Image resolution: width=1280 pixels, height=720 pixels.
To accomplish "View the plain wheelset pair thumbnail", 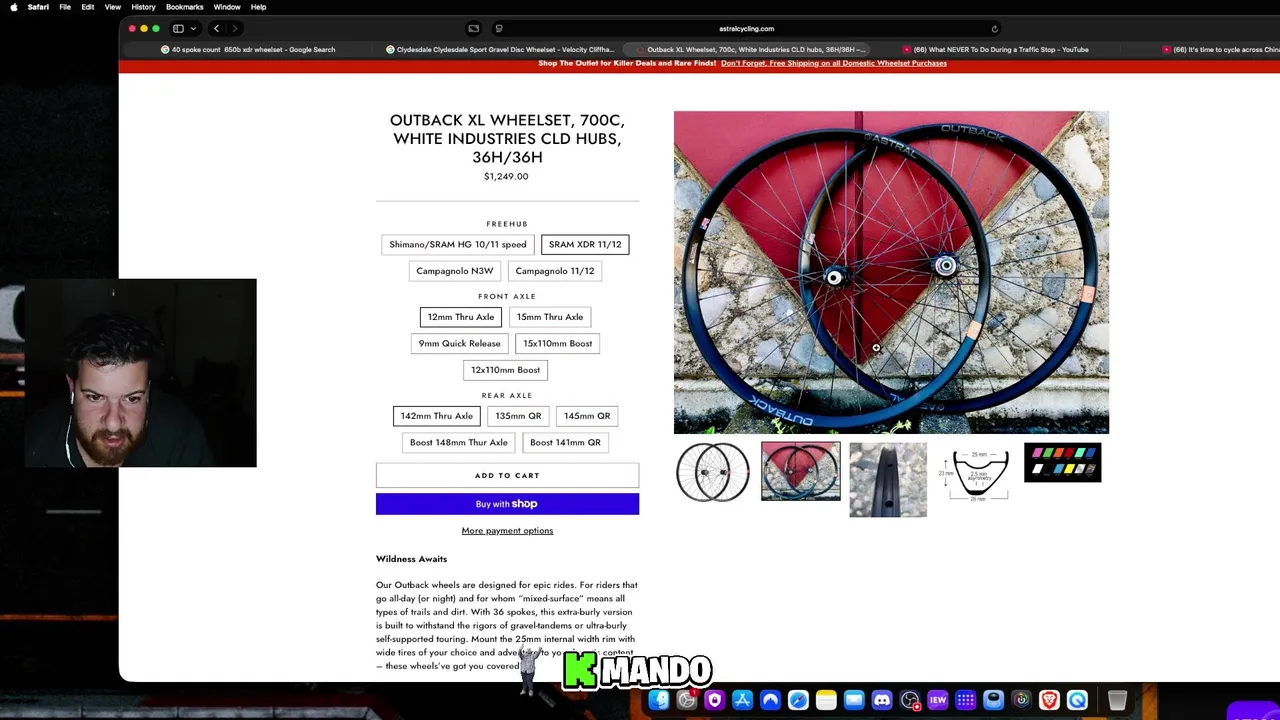I will click(713, 472).
